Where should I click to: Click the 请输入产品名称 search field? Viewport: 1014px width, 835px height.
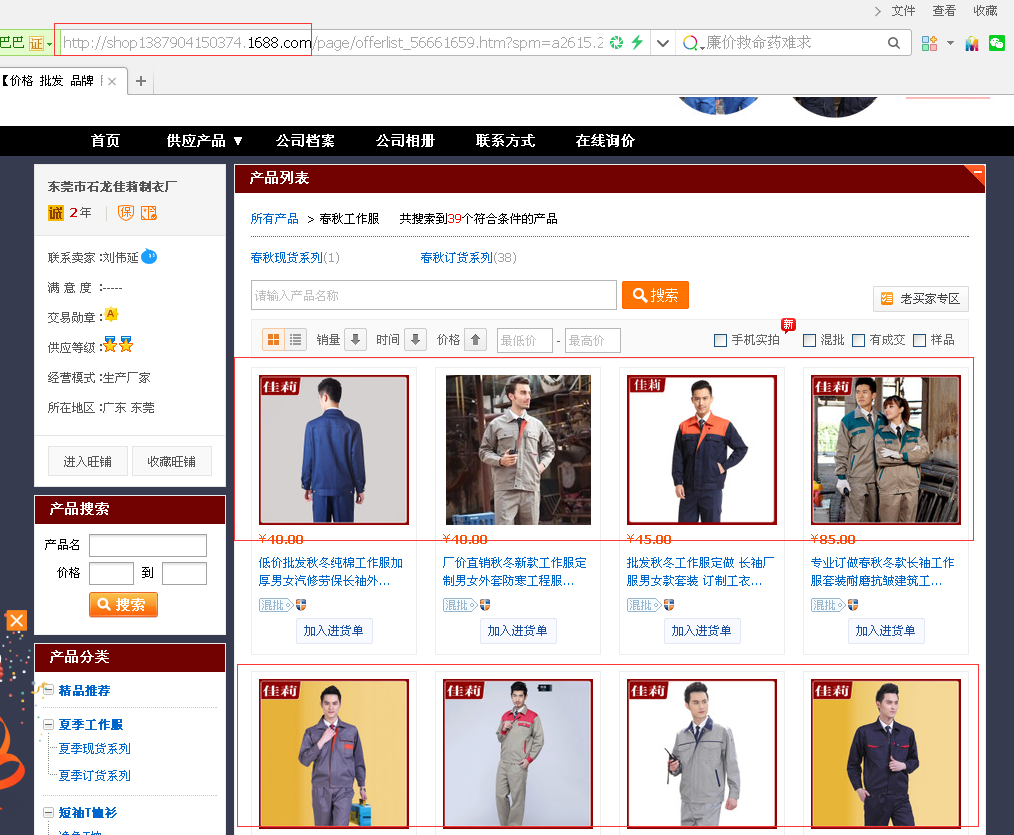coord(433,295)
